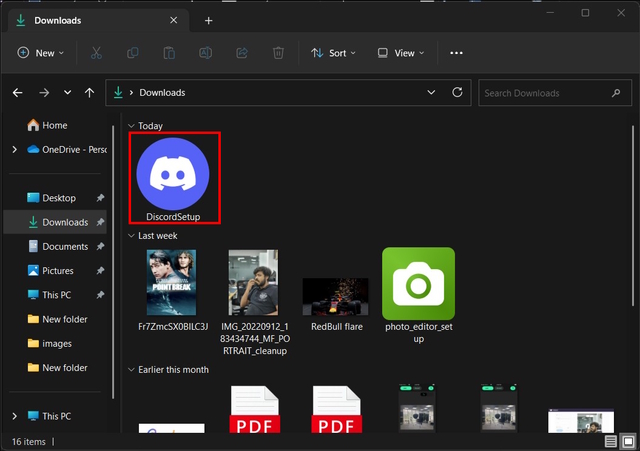
Task: Open the See more three-dots menu
Action: 456,53
